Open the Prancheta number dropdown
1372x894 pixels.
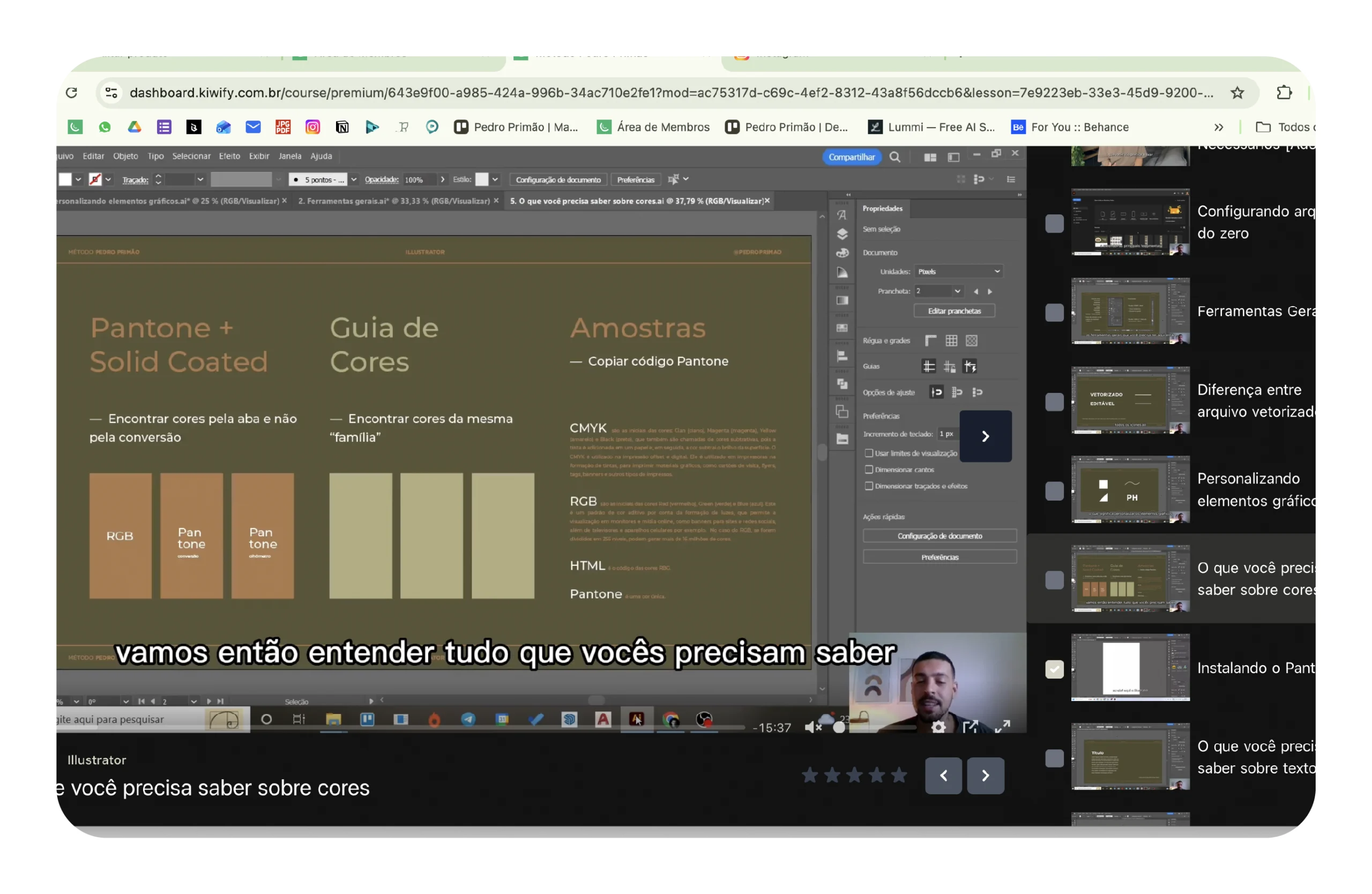pos(957,291)
